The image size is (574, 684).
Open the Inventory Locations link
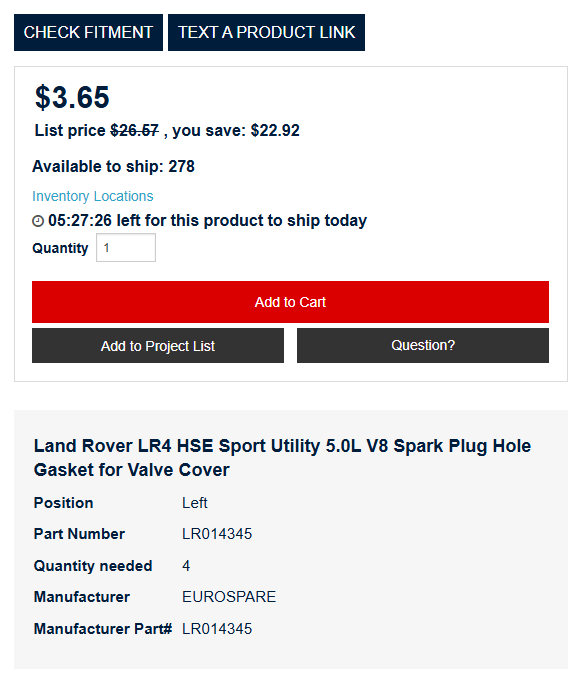coord(92,196)
